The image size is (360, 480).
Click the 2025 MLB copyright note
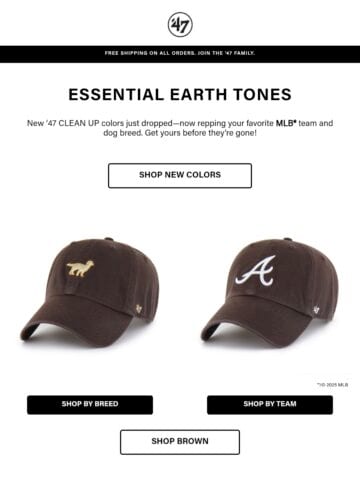[x=332, y=385]
